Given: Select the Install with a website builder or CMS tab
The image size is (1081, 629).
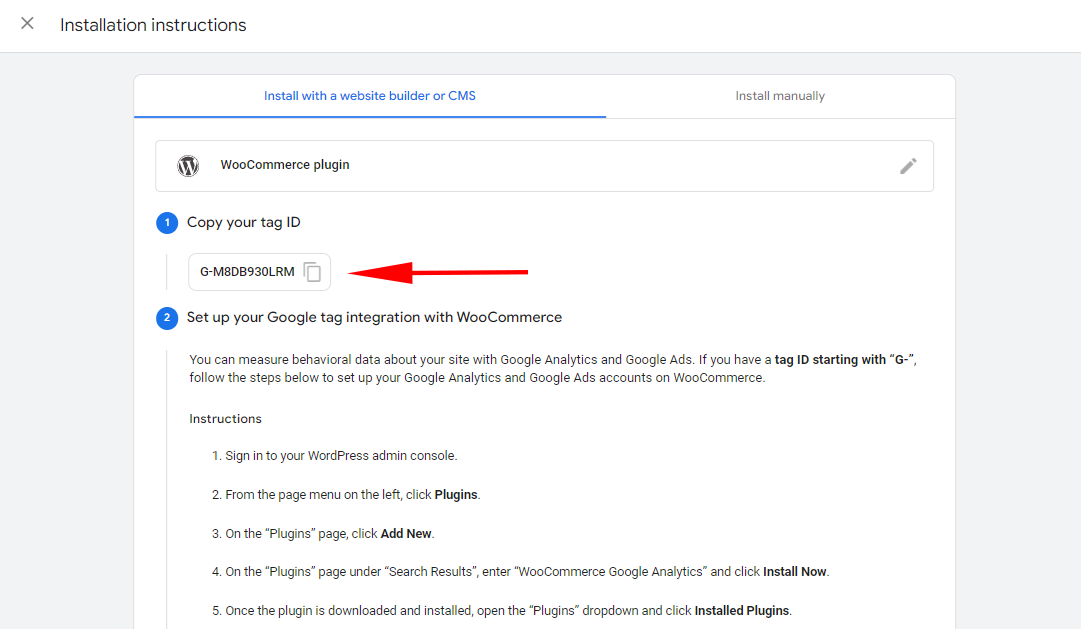Looking at the screenshot, I should pos(370,95).
